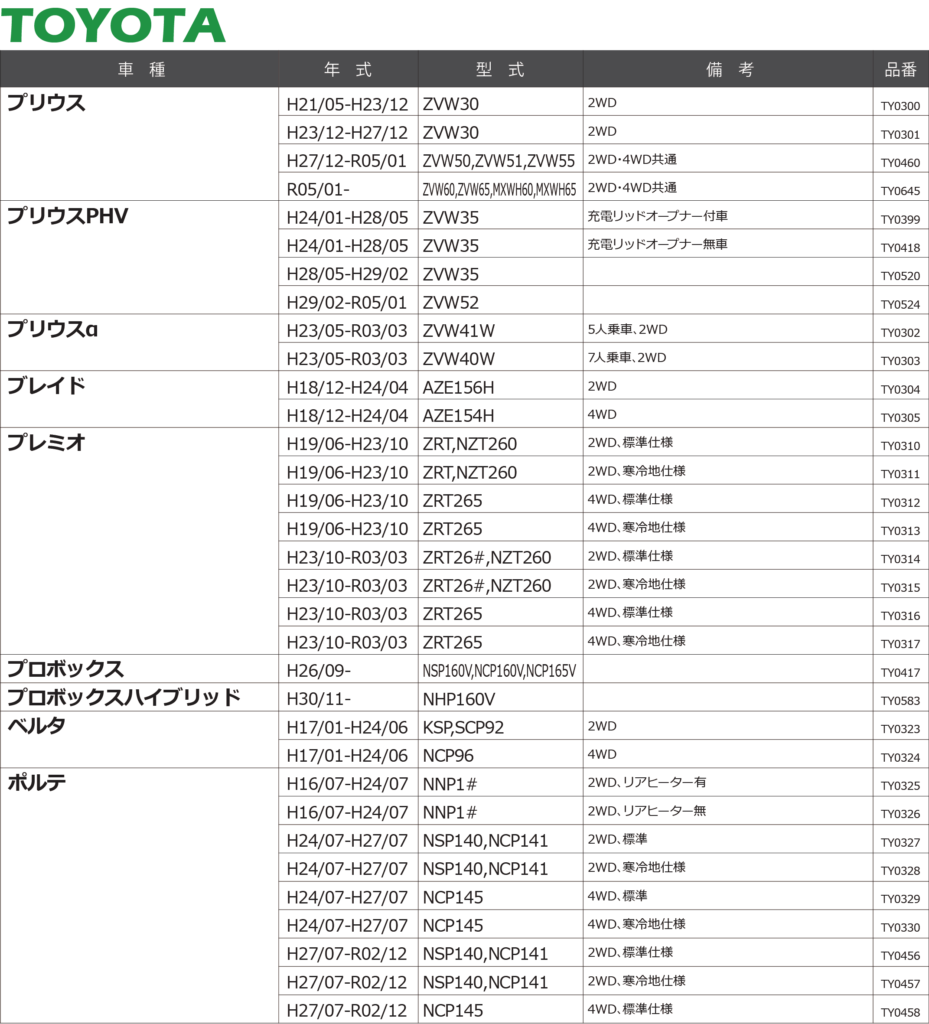
Task: Select the プリウスα vehicle name cell
Action: click(x=52, y=329)
